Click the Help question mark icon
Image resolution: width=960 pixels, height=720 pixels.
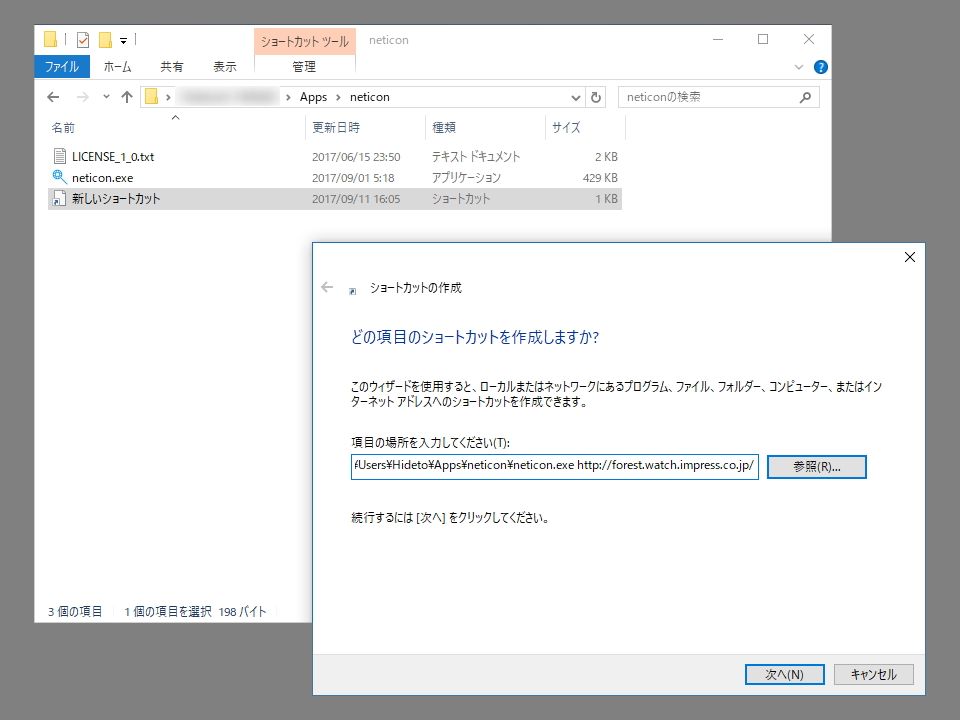(x=820, y=67)
